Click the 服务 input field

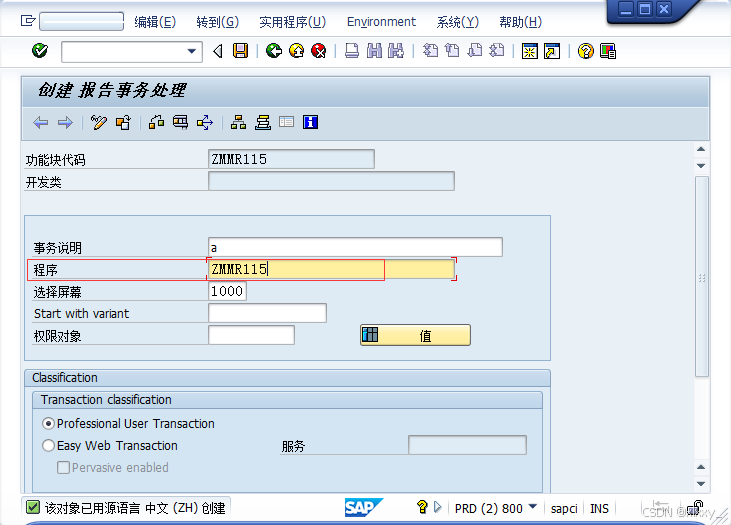(467, 445)
